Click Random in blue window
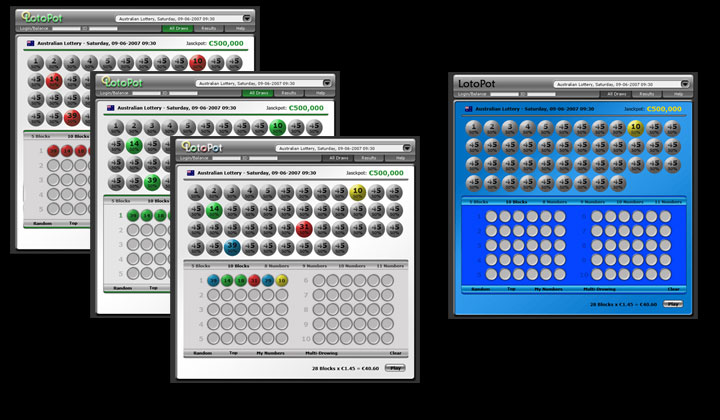 480,289
